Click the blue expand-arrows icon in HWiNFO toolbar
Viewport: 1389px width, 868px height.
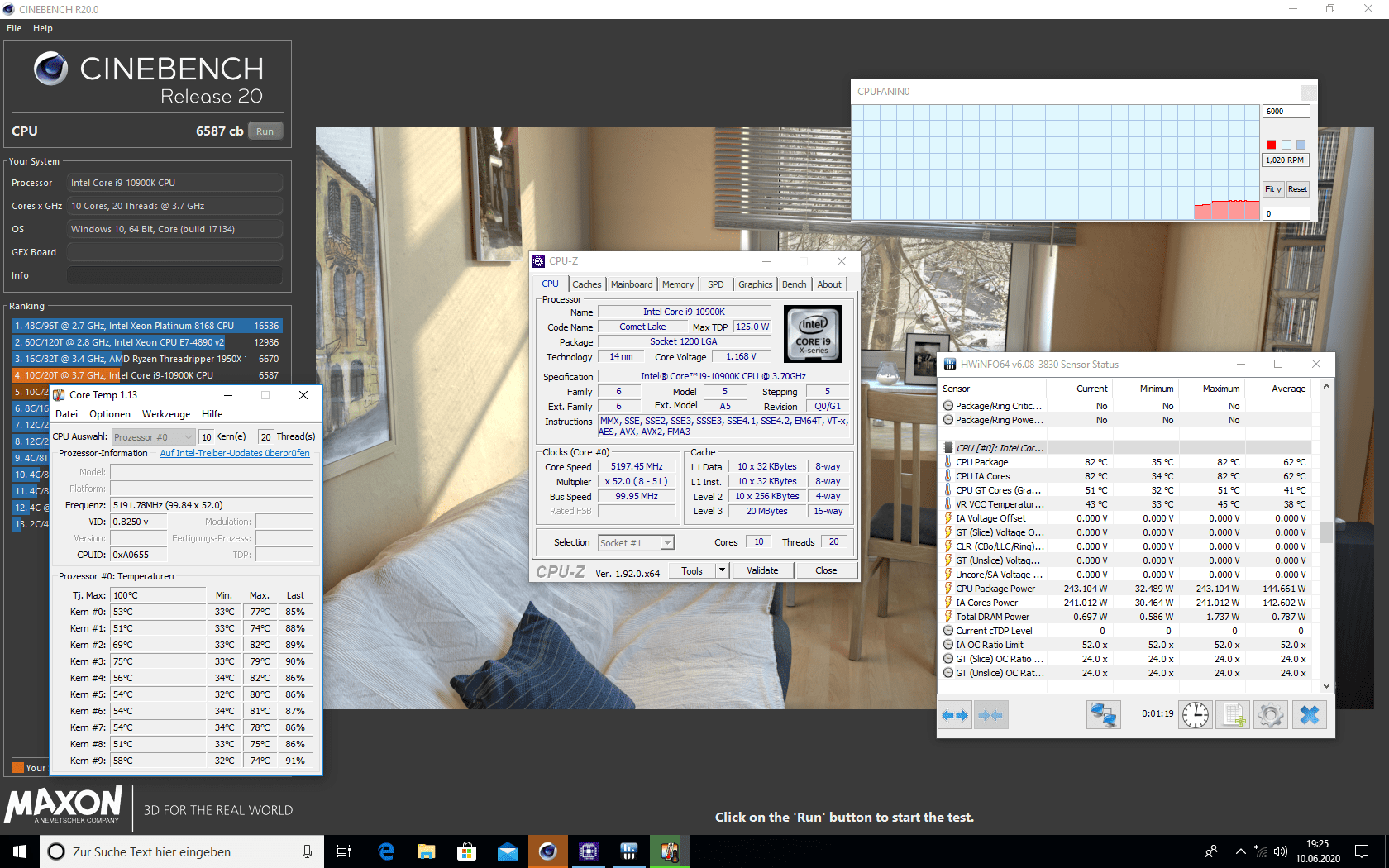pos(955,715)
